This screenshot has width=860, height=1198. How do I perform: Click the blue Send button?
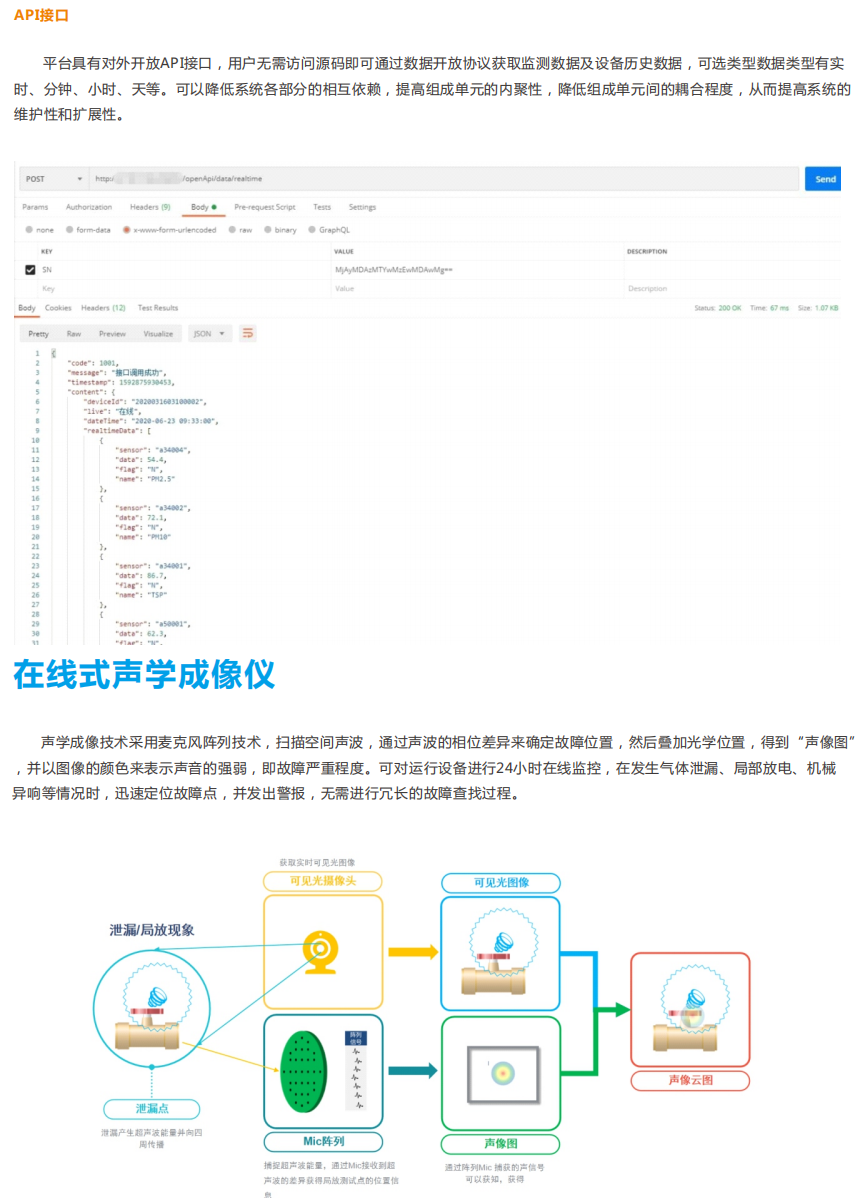[825, 179]
